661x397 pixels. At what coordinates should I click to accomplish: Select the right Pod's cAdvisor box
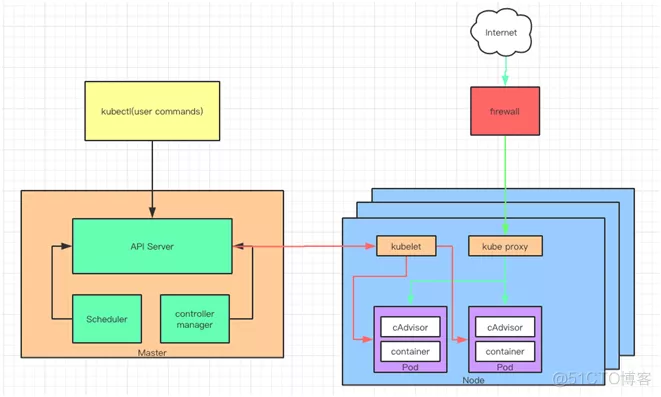[505, 327]
